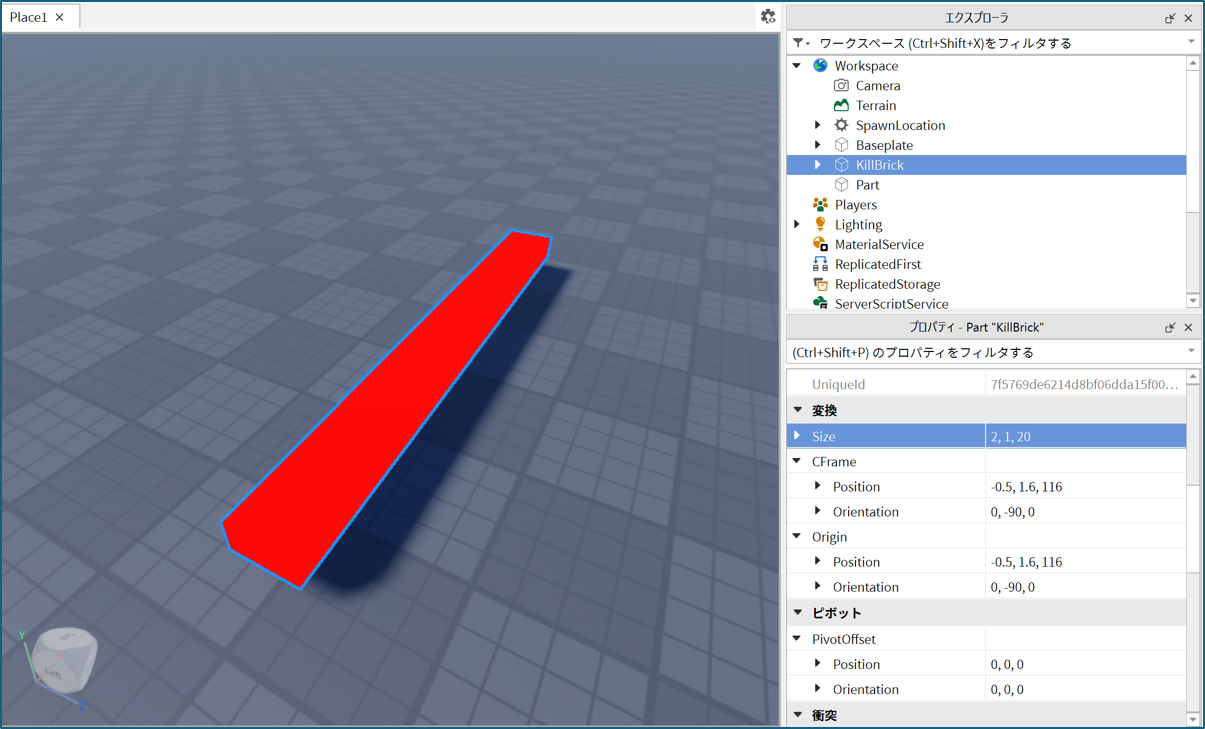Click the SpawnLocation gear icon
This screenshot has height=729, width=1205.
pyautogui.click(x=841, y=125)
